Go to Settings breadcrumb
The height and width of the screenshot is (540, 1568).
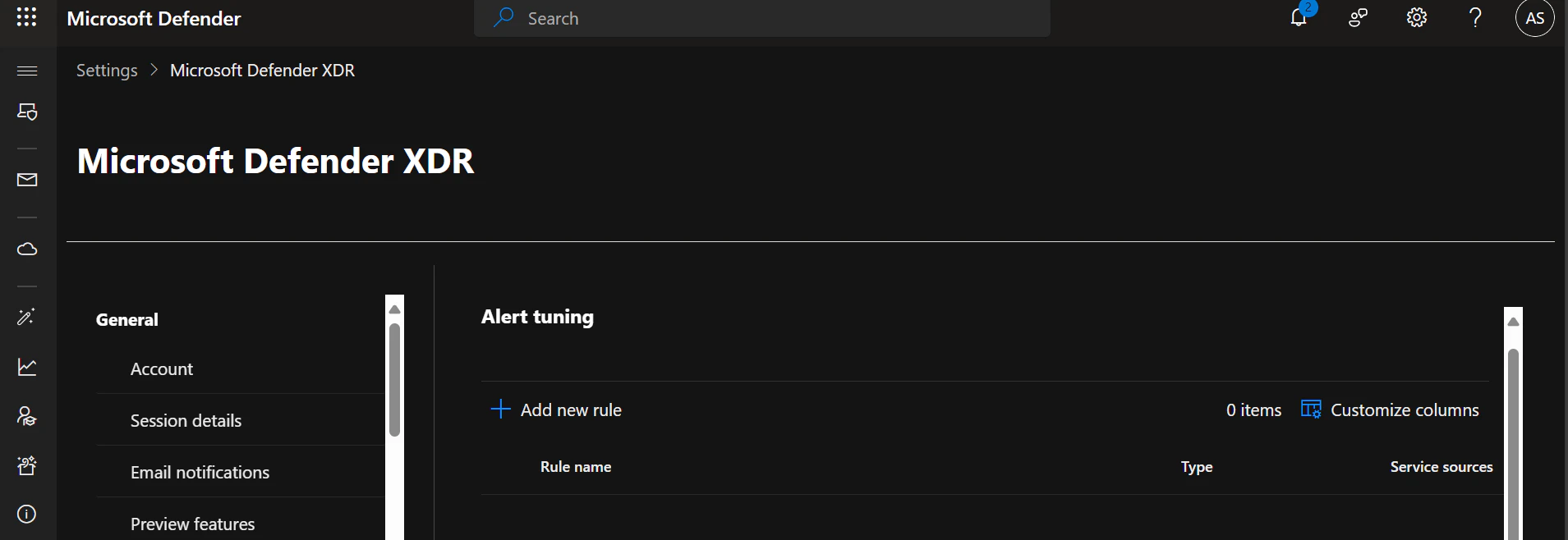tap(107, 71)
